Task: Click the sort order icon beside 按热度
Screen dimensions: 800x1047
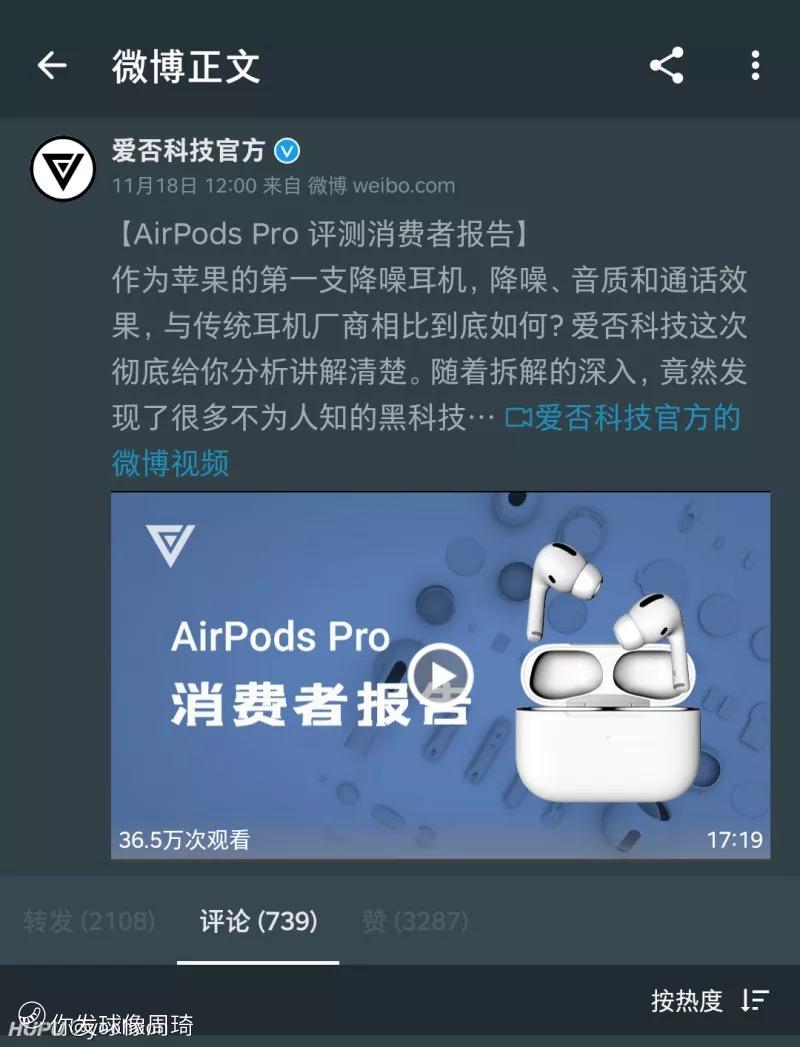Action: pyautogui.click(x=755, y=1000)
